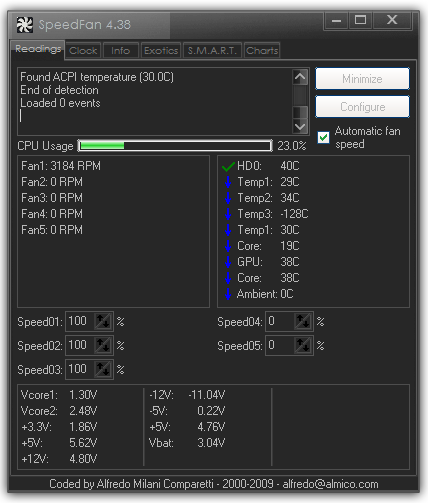
Task: Click the log scroll down arrow
Action: [300, 127]
